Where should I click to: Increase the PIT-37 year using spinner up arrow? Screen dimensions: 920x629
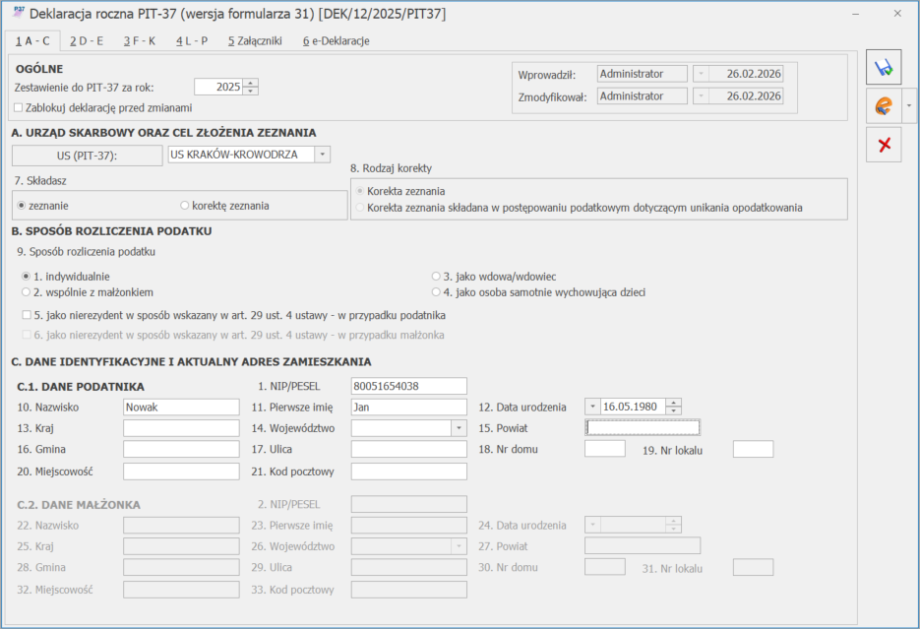point(250,83)
